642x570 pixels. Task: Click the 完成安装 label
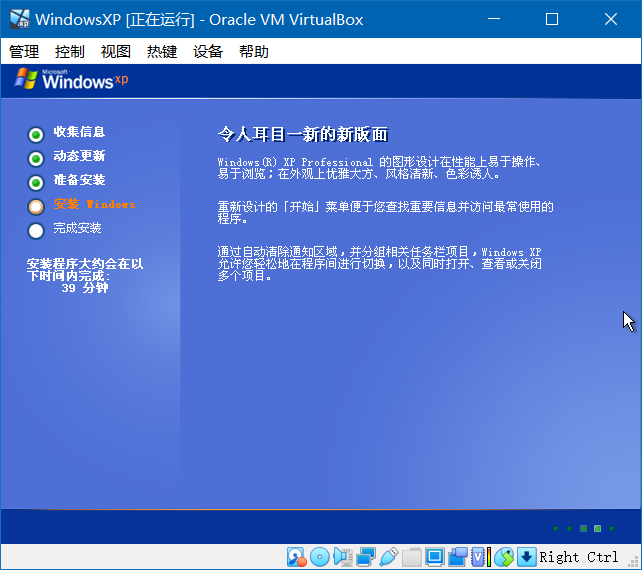(77, 228)
